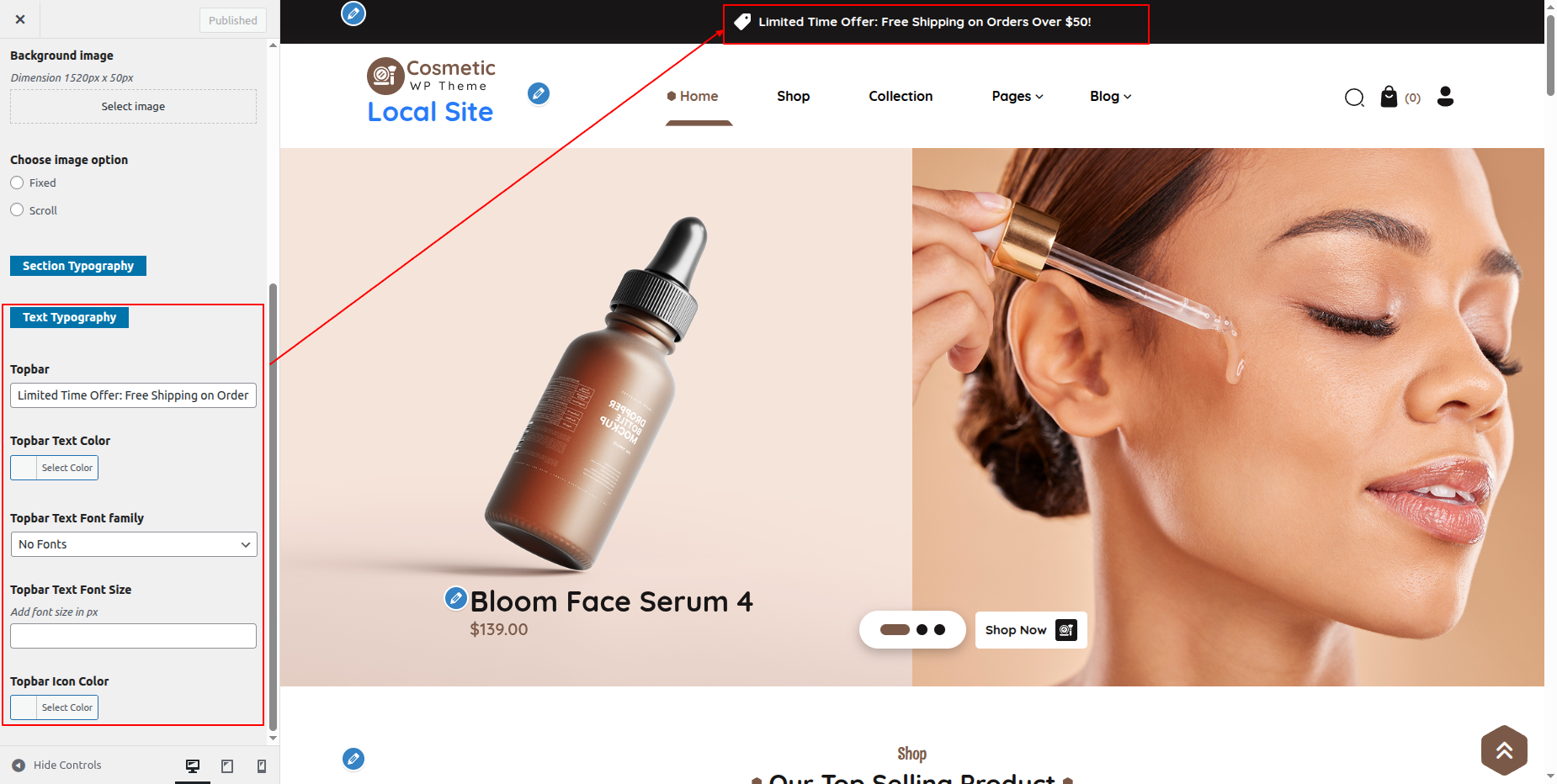Screen dimensions: 1557x784
Task: Open Topbar Text Color picker
Action: pyautogui.click(x=54, y=468)
